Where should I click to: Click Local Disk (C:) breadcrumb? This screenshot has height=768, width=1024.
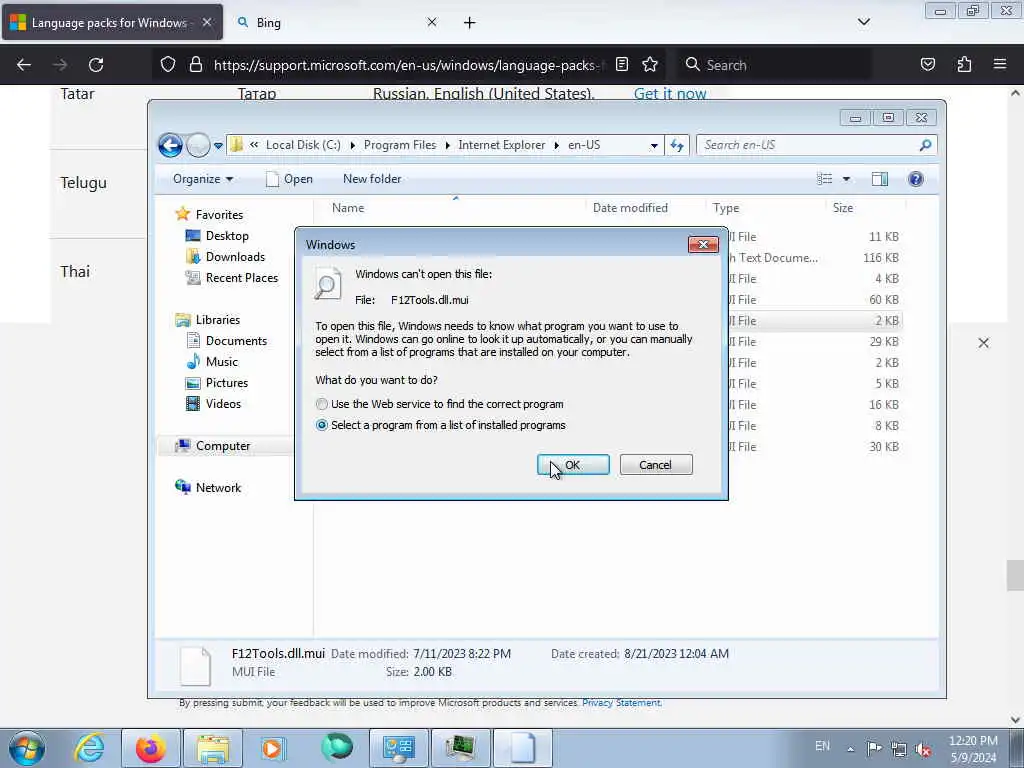tap(303, 145)
